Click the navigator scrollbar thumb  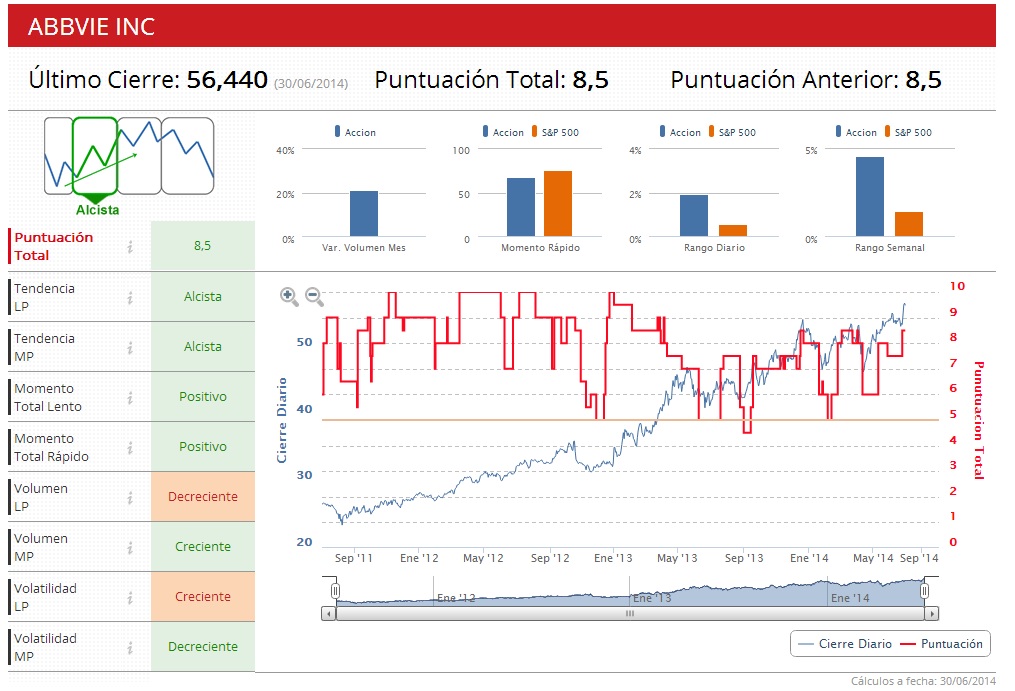pyautogui.click(x=630, y=613)
